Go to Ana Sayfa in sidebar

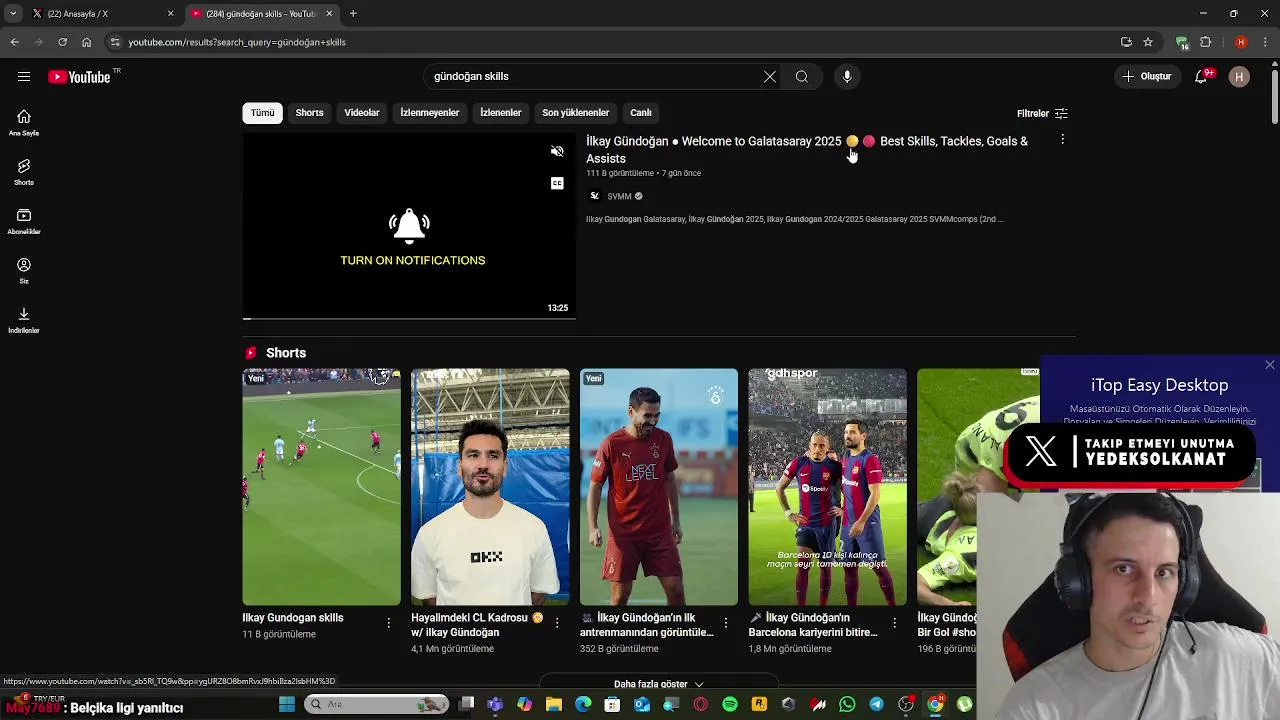[24, 123]
